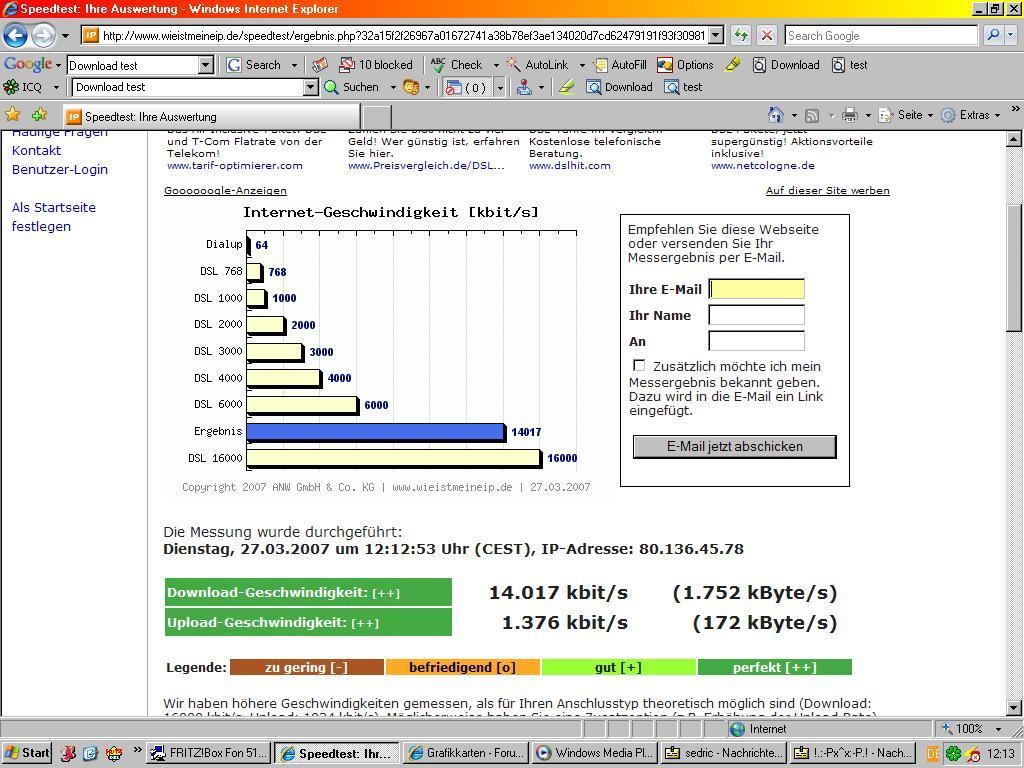This screenshot has height=768, width=1024.
Task: Visit www.netcologne.de ad link
Action: [763, 166]
